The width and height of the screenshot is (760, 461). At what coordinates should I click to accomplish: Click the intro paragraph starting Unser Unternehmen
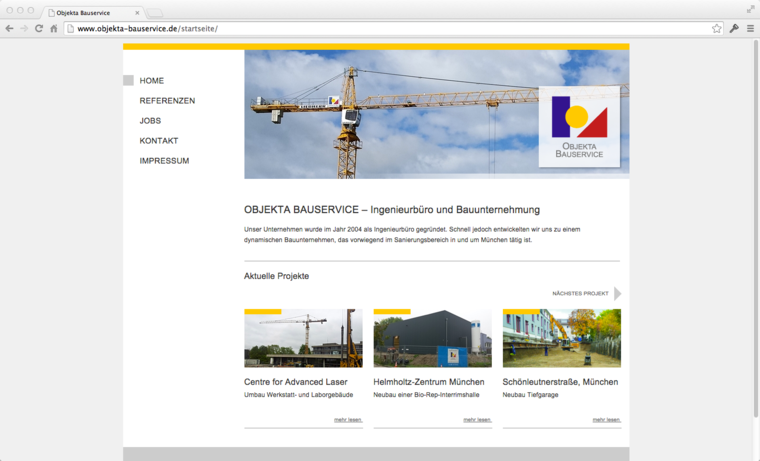coord(412,235)
